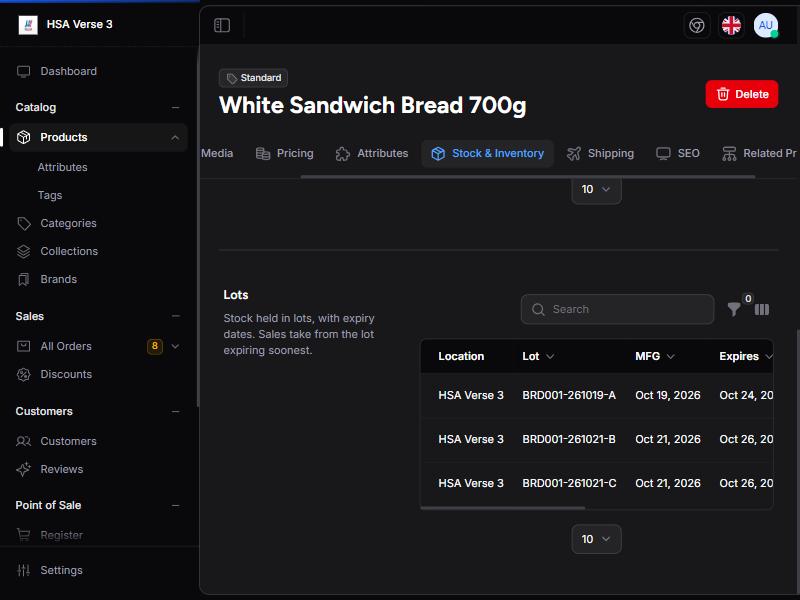Open Categories in the sidebar

tap(98, 223)
